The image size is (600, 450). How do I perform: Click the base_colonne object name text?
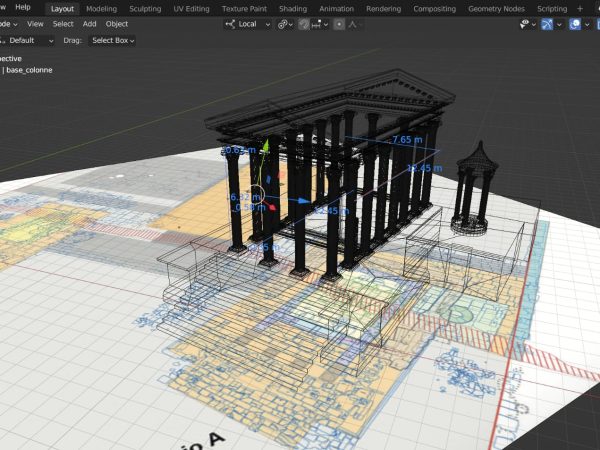coord(29,70)
